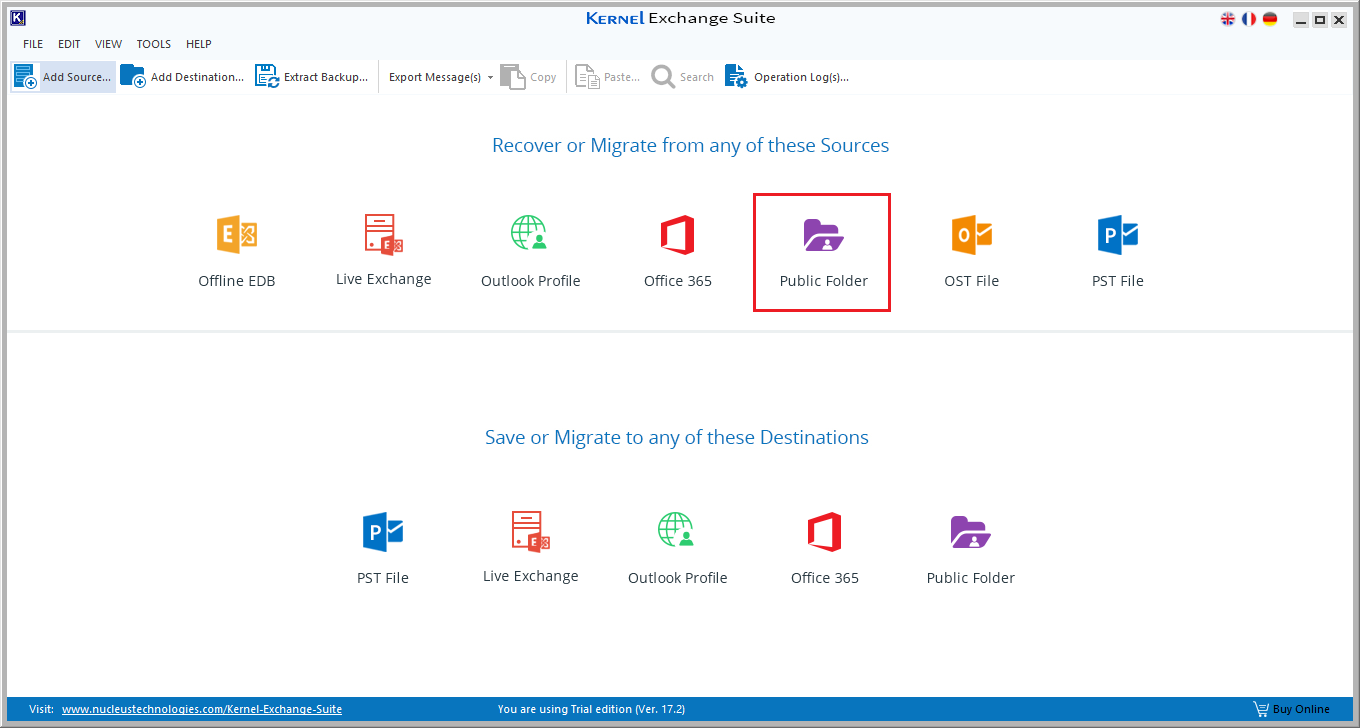Select Public Folder under Destinations

[971, 549]
